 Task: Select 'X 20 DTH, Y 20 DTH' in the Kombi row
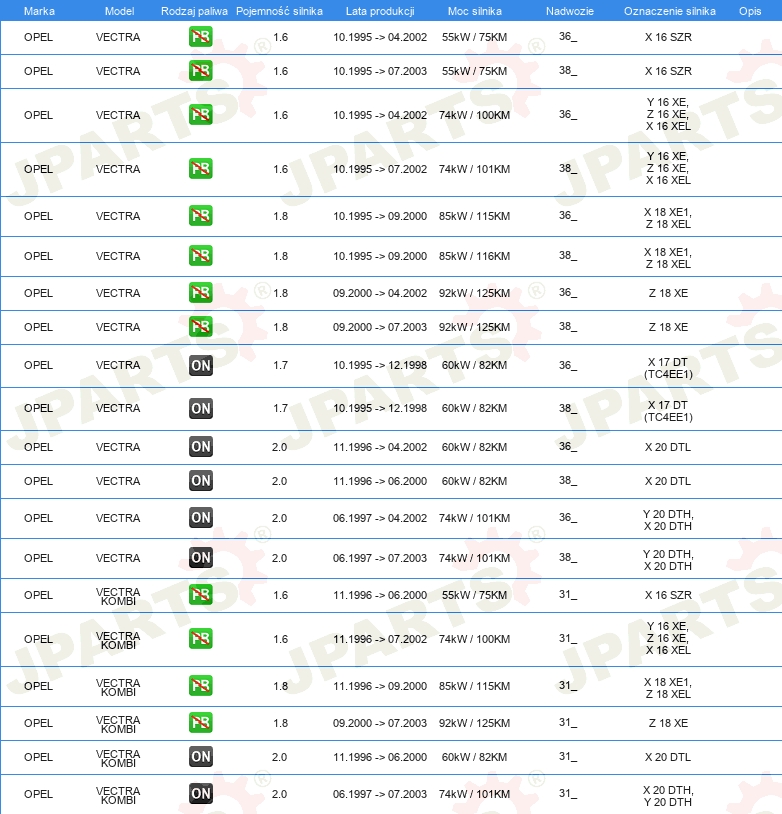(668, 796)
